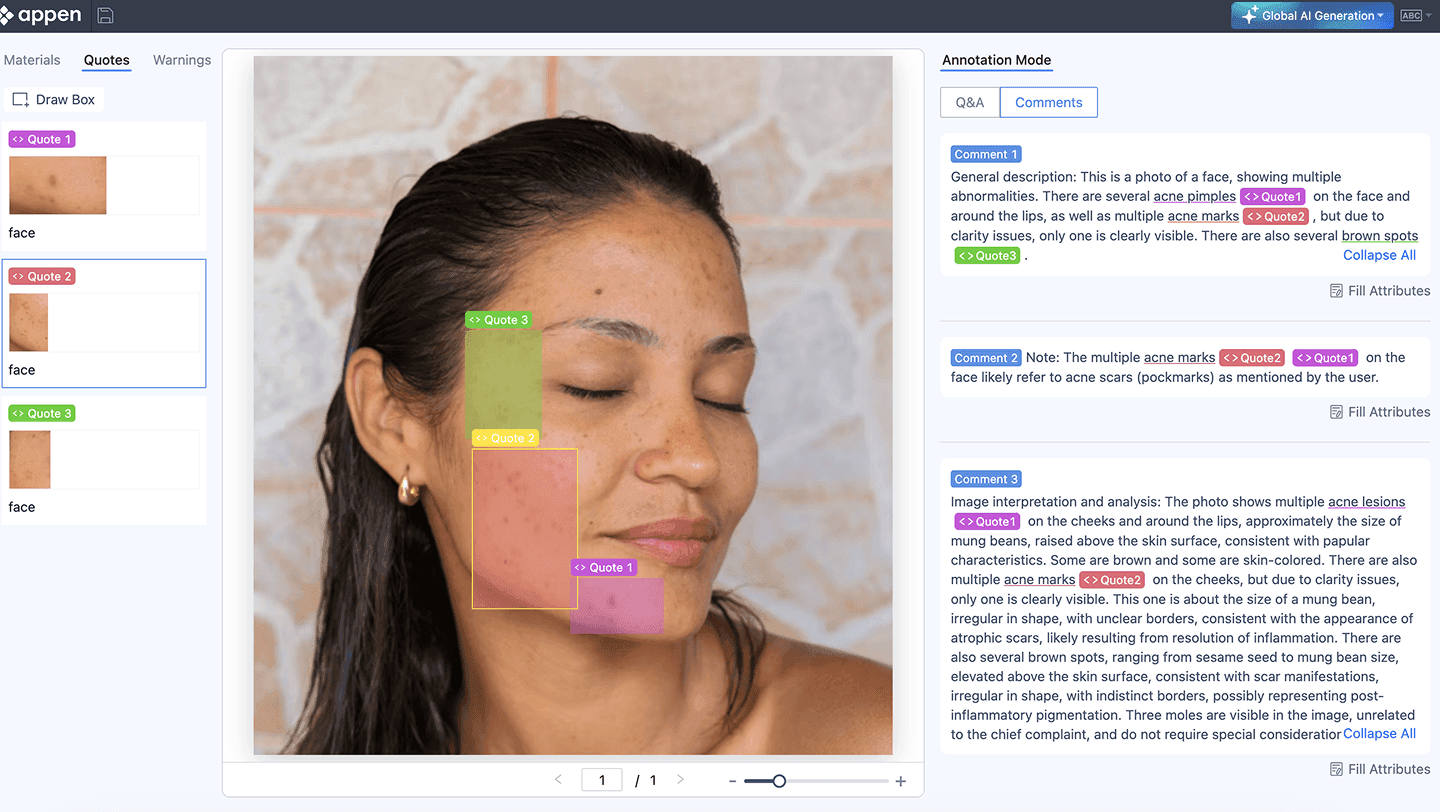Go to previous page arrow

(558, 780)
